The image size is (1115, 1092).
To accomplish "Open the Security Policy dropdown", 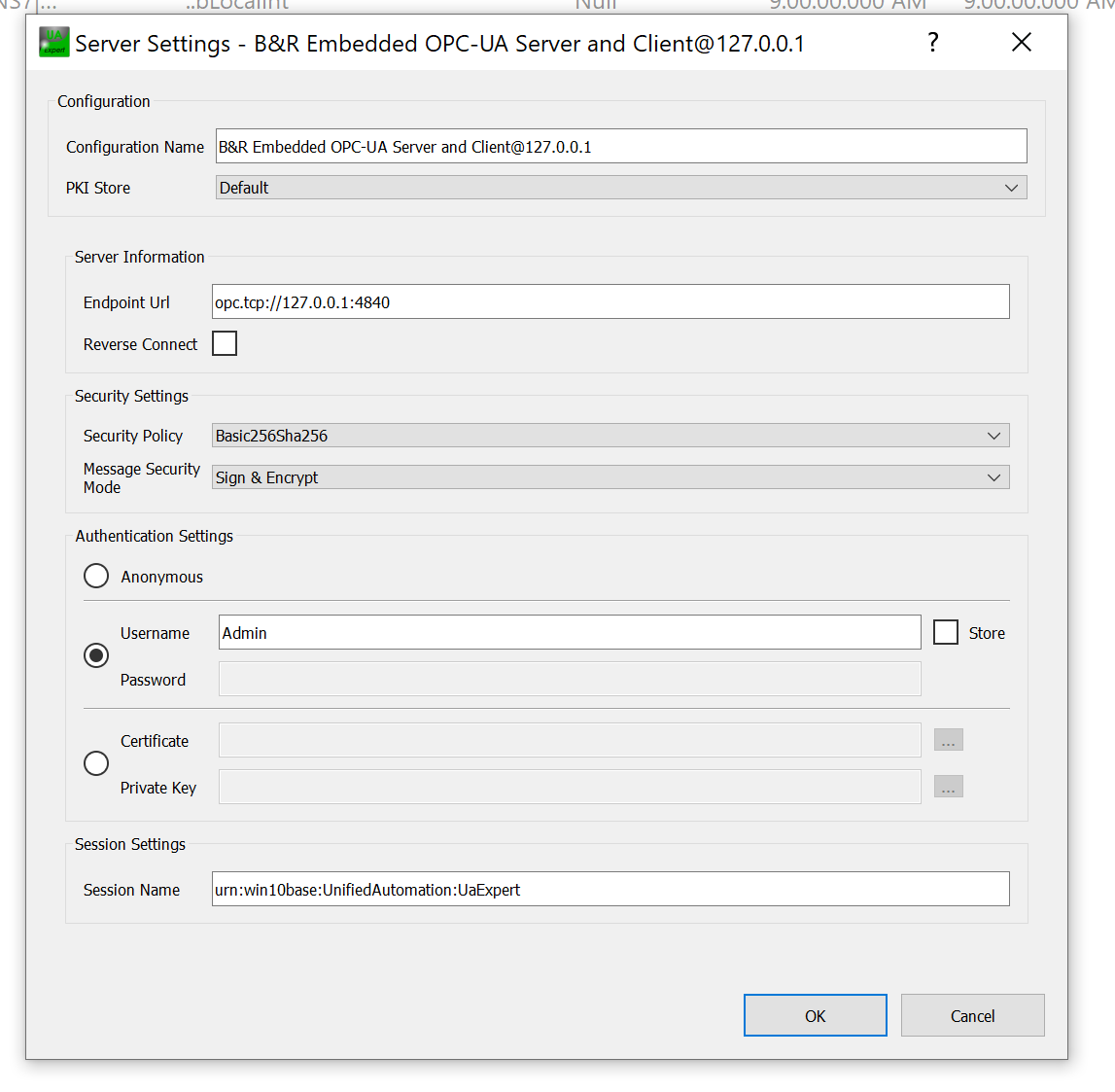I will 610,436.
